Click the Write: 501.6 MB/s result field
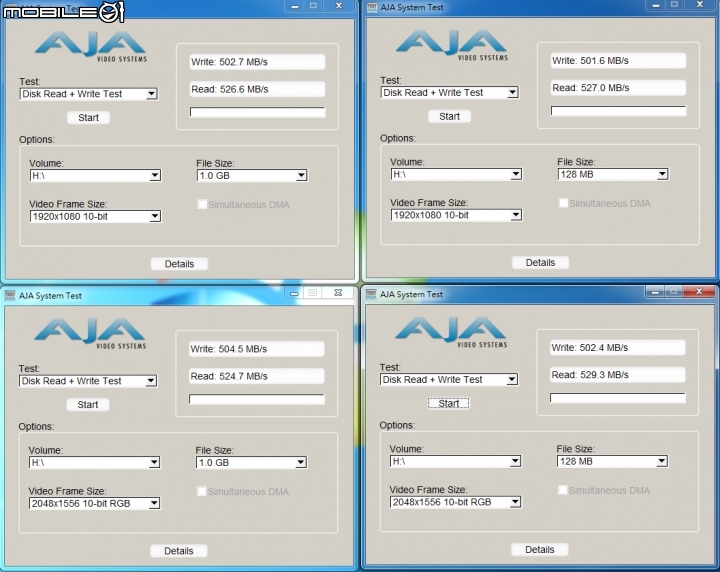 point(618,61)
